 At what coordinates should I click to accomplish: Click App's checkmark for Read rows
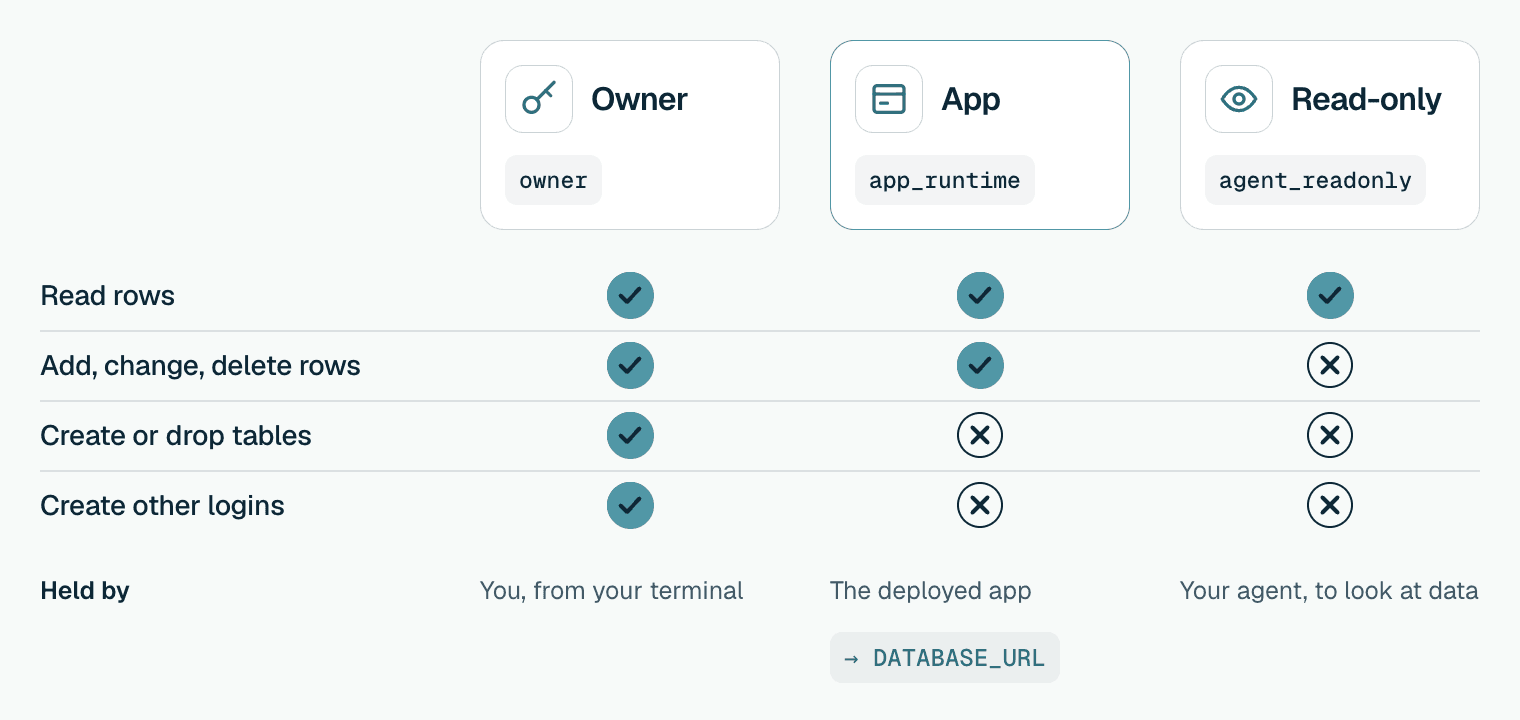coord(980,296)
